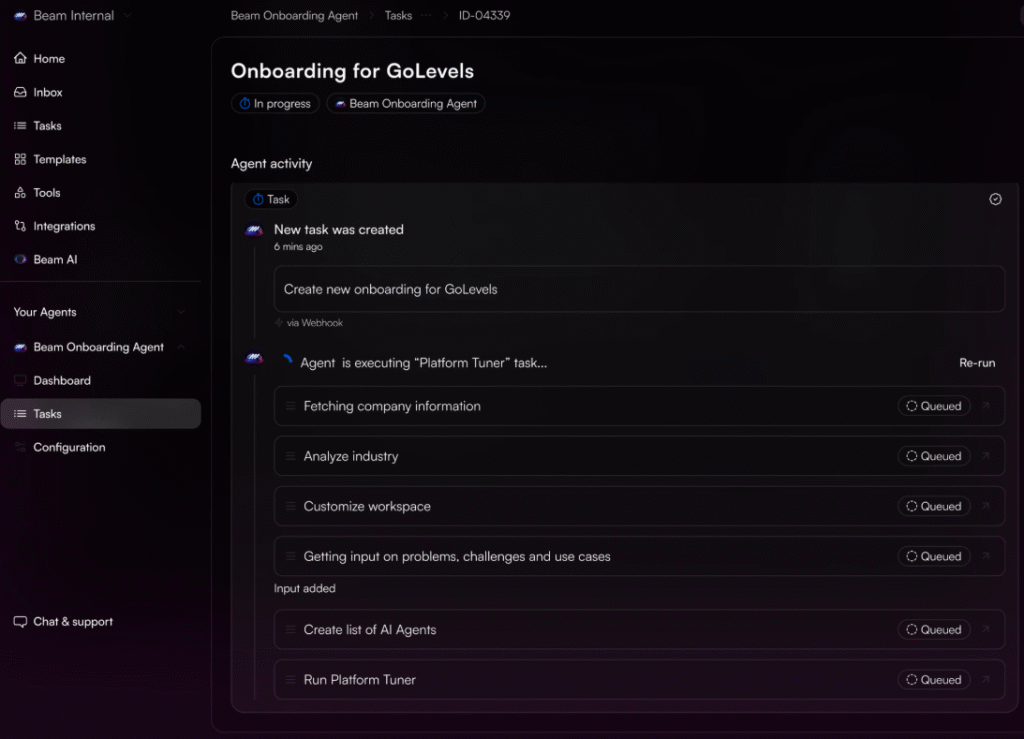Image resolution: width=1024 pixels, height=739 pixels.
Task: Select the Configuration icon
Action: pos(20,447)
